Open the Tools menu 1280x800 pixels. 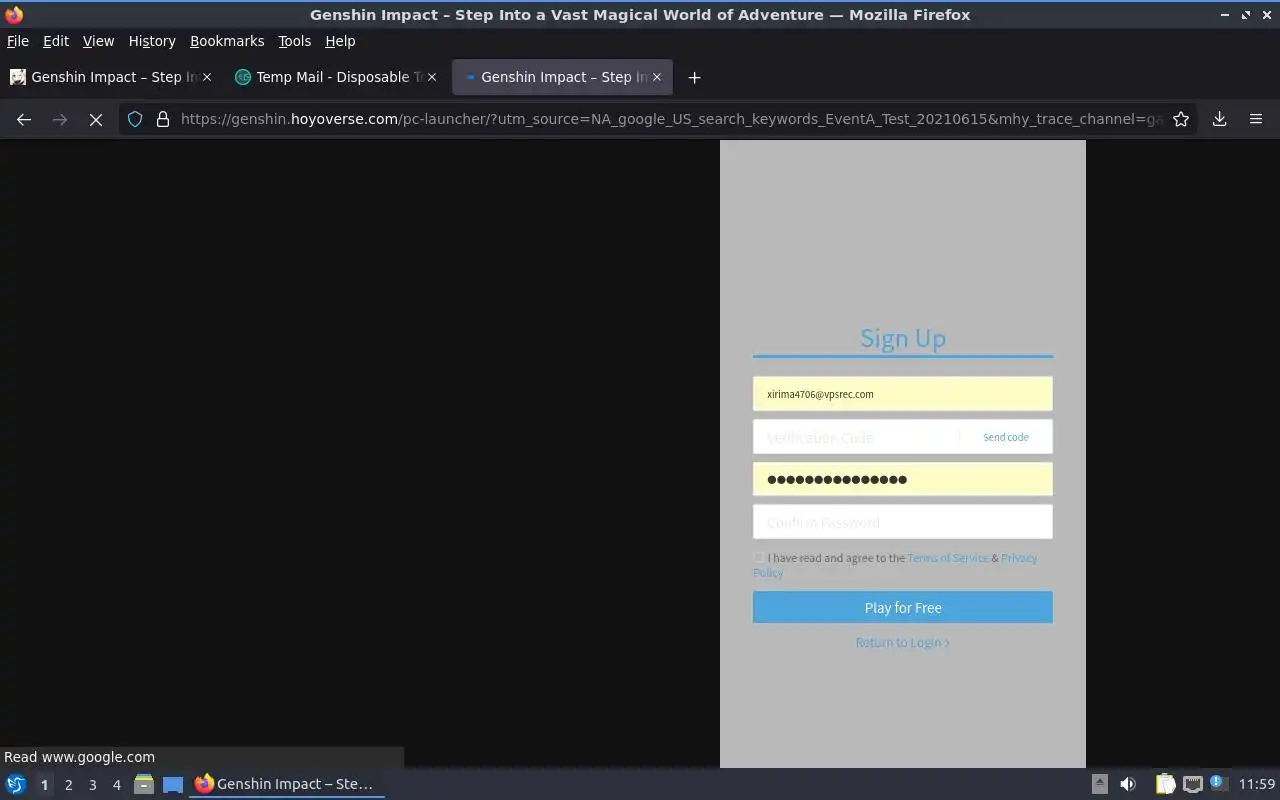[294, 41]
